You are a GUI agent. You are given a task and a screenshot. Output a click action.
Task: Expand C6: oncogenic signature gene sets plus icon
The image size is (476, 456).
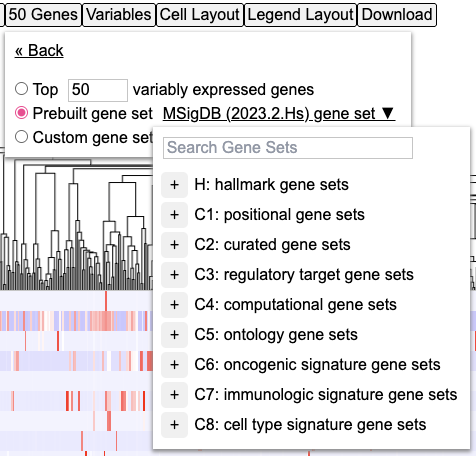tap(174, 365)
